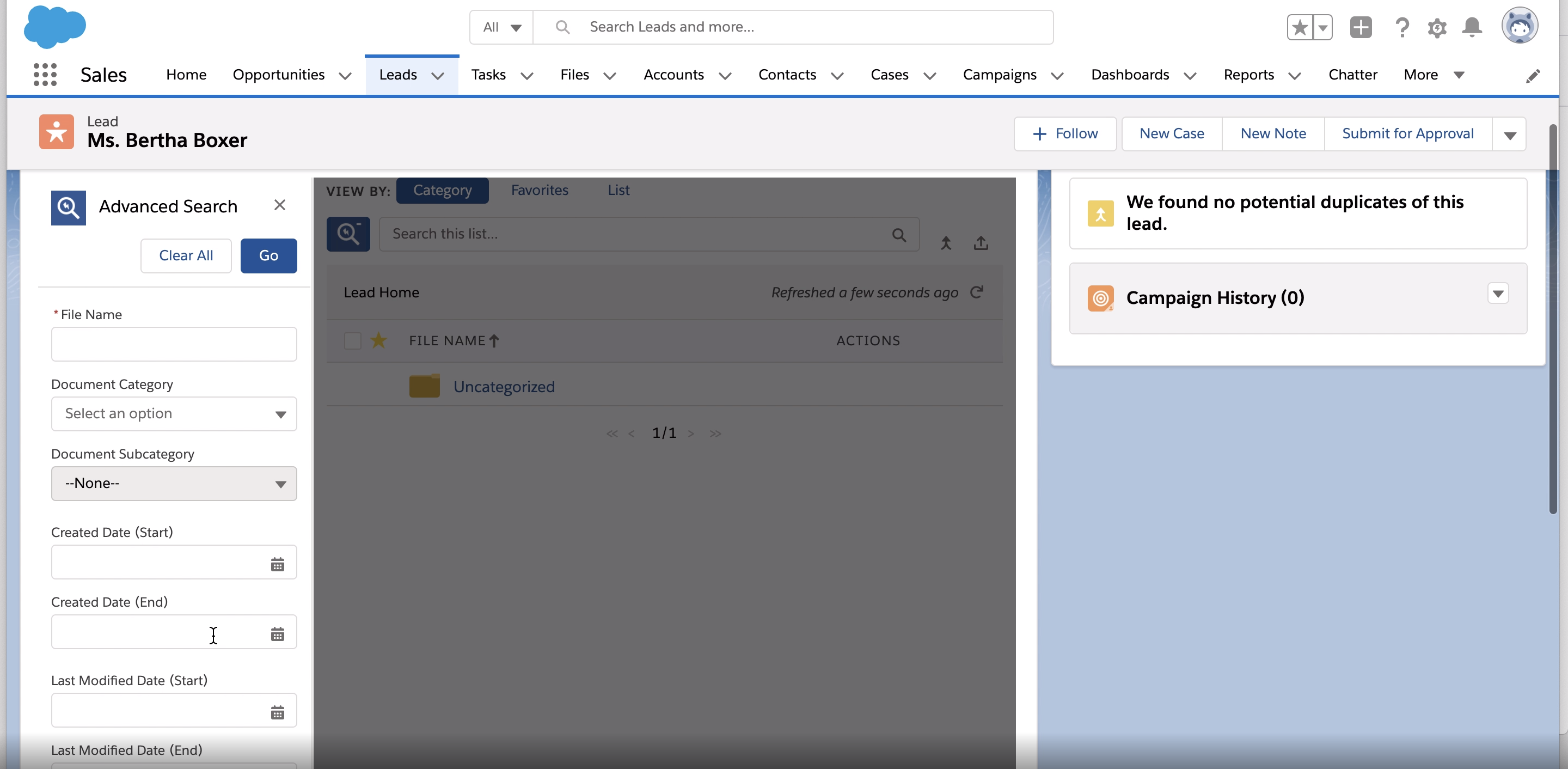Click the Clear All button
Screen dimensions: 1568x769
click(x=186, y=255)
